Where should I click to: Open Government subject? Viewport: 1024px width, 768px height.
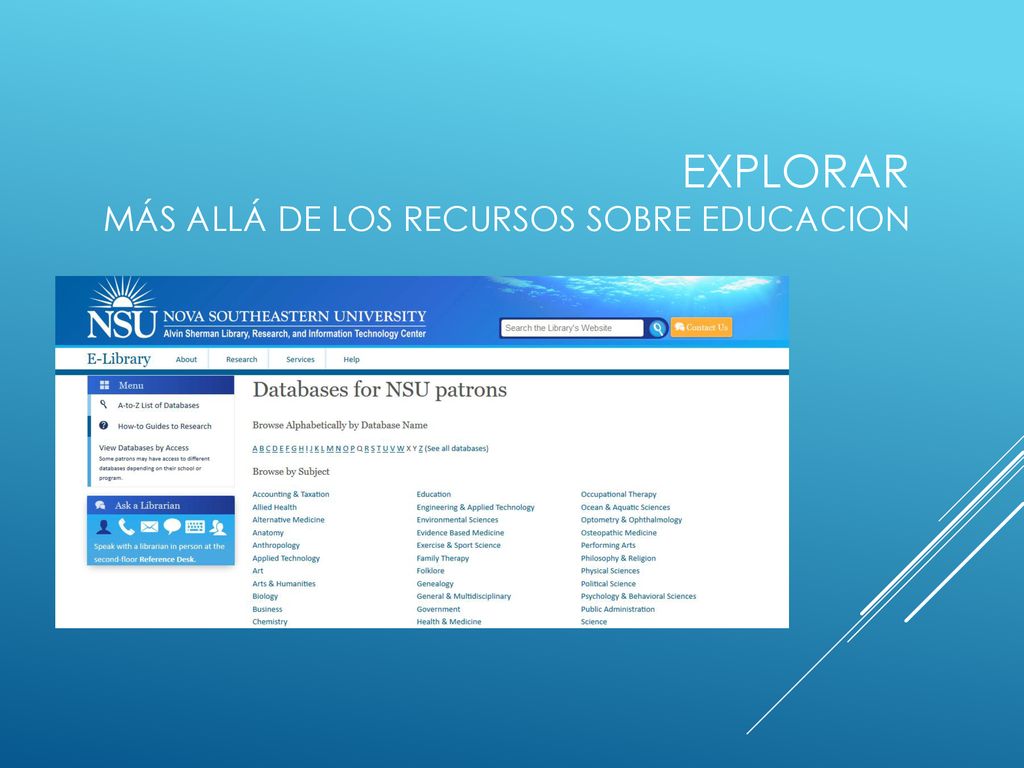click(438, 609)
